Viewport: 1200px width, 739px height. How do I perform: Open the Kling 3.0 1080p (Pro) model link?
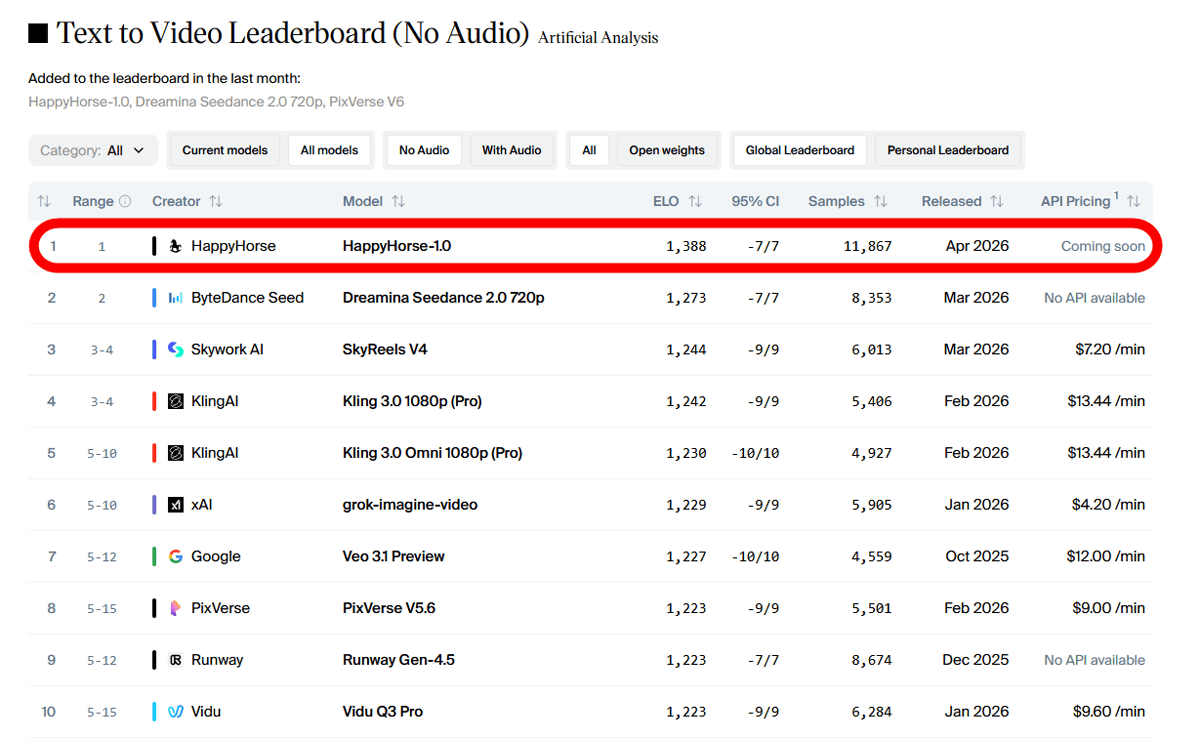tap(412, 401)
